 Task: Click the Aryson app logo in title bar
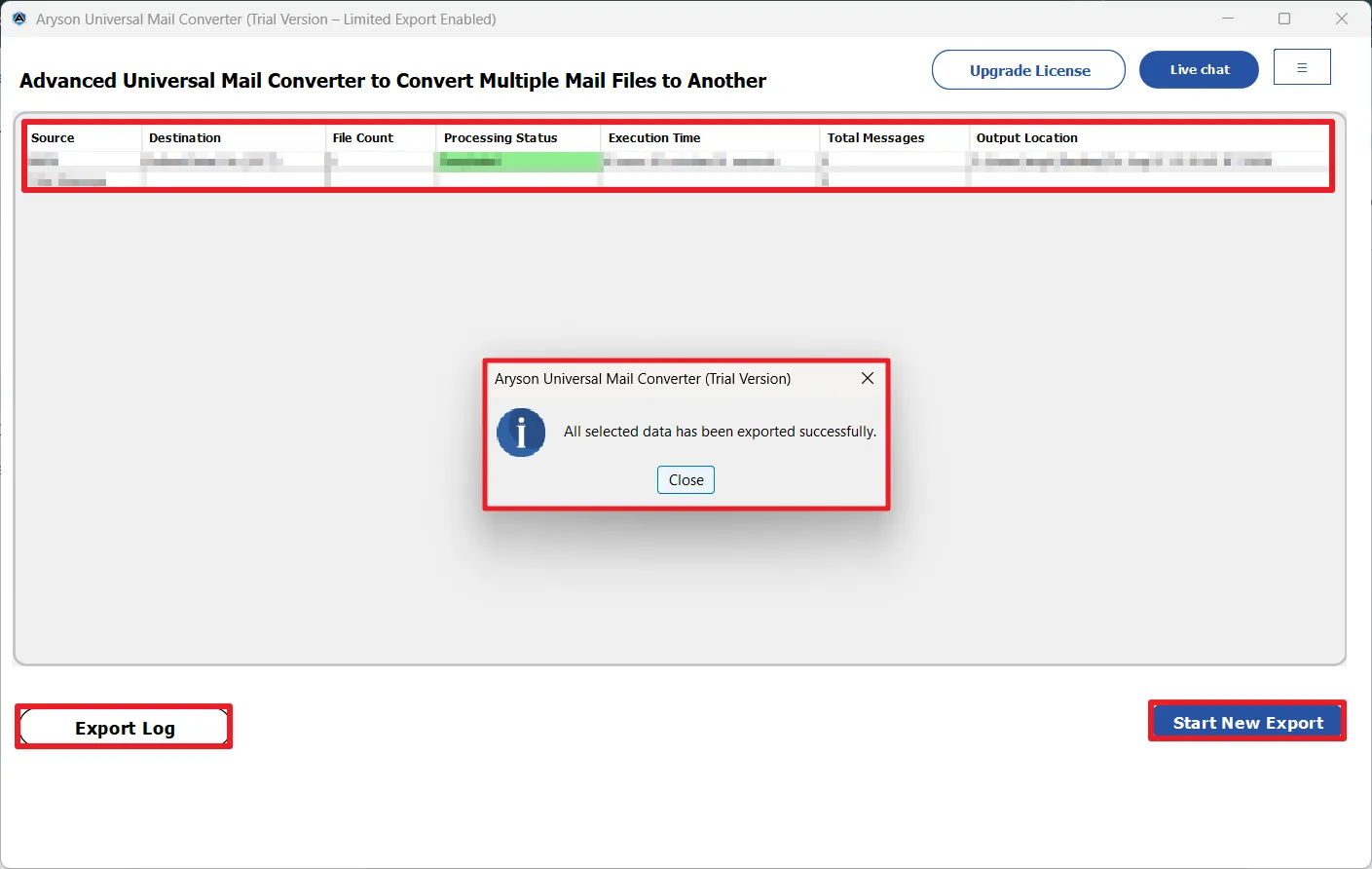coord(19,19)
